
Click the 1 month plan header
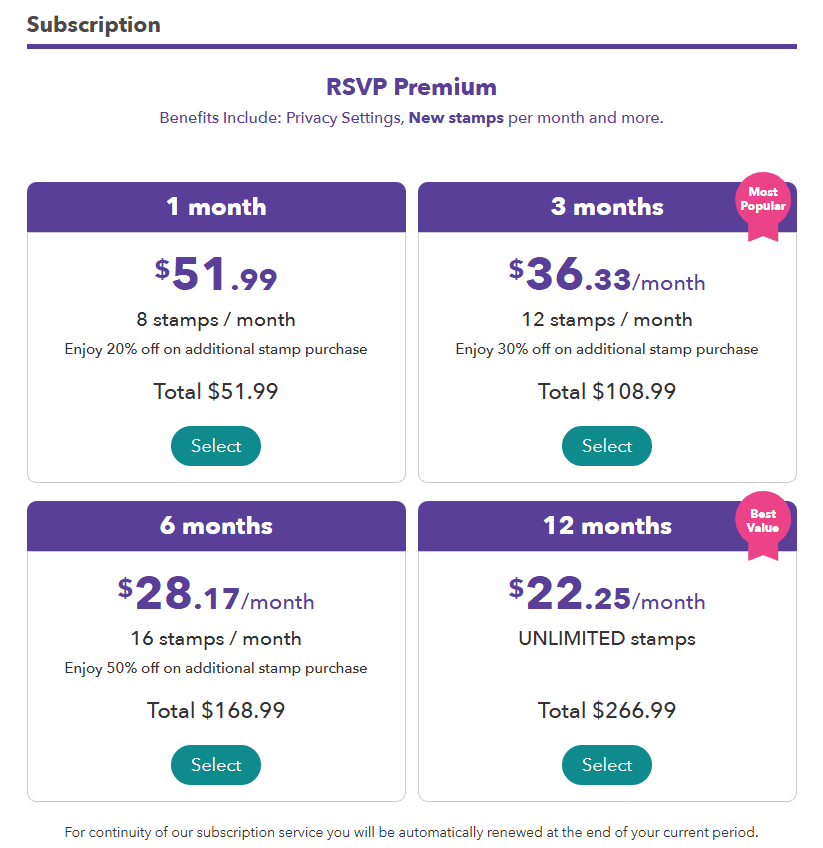click(x=215, y=207)
